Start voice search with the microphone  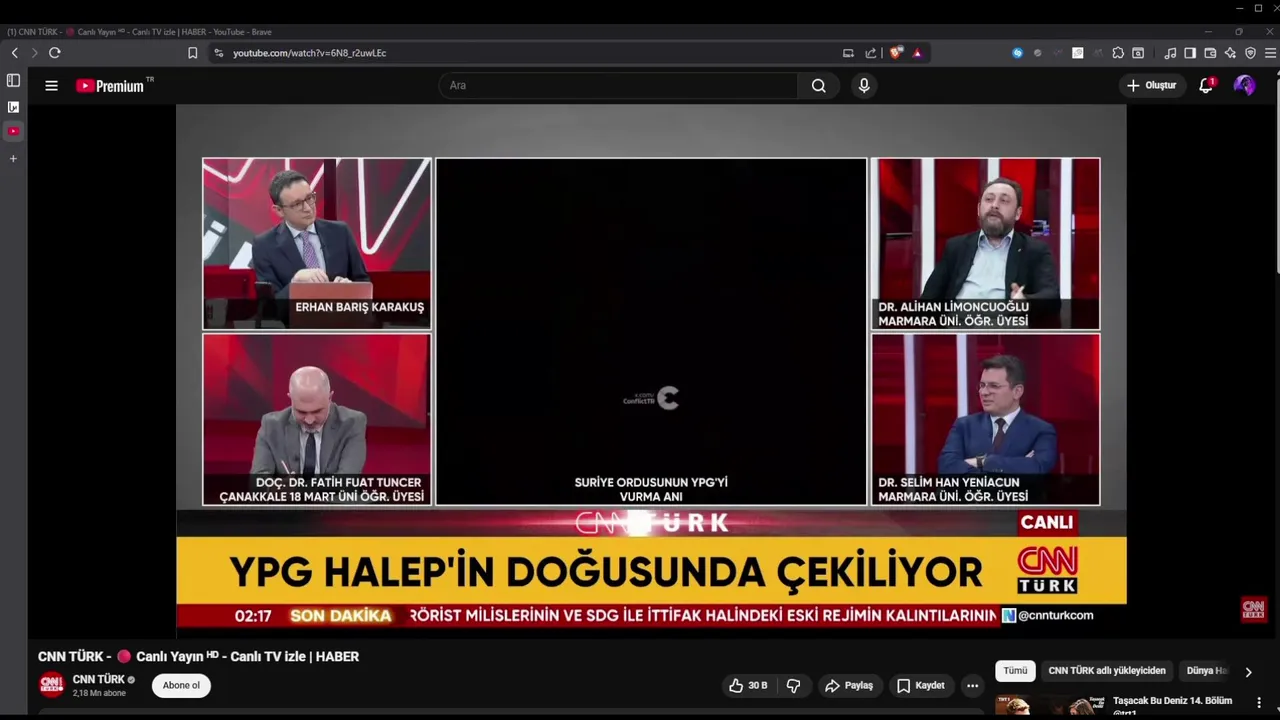tap(864, 85)
